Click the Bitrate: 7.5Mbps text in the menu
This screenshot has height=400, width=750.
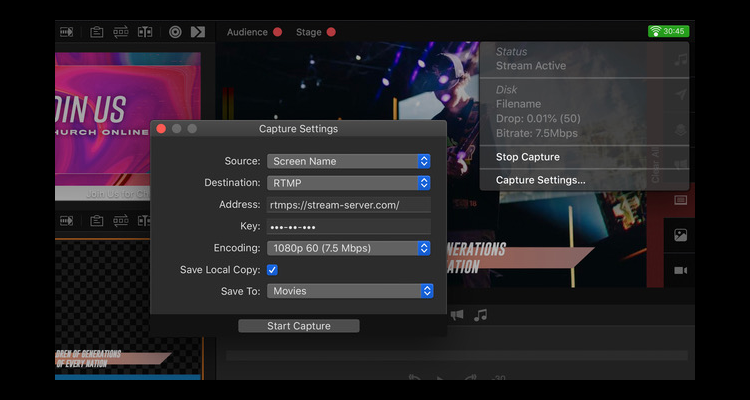point(537,133)
